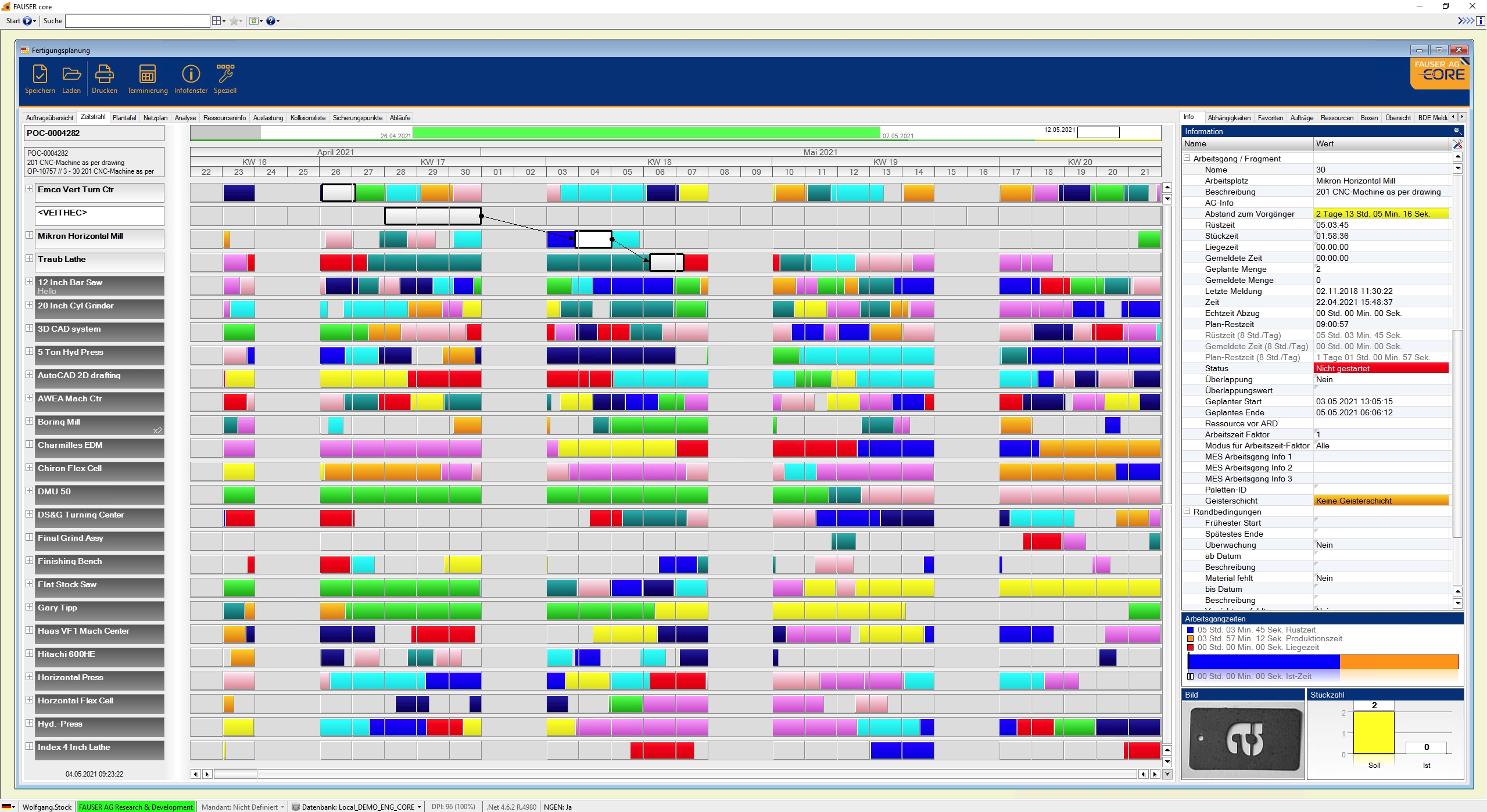This screenshot has height=812, width=1487.
Task: Click into the Suche search field
Action: point(137,21)
